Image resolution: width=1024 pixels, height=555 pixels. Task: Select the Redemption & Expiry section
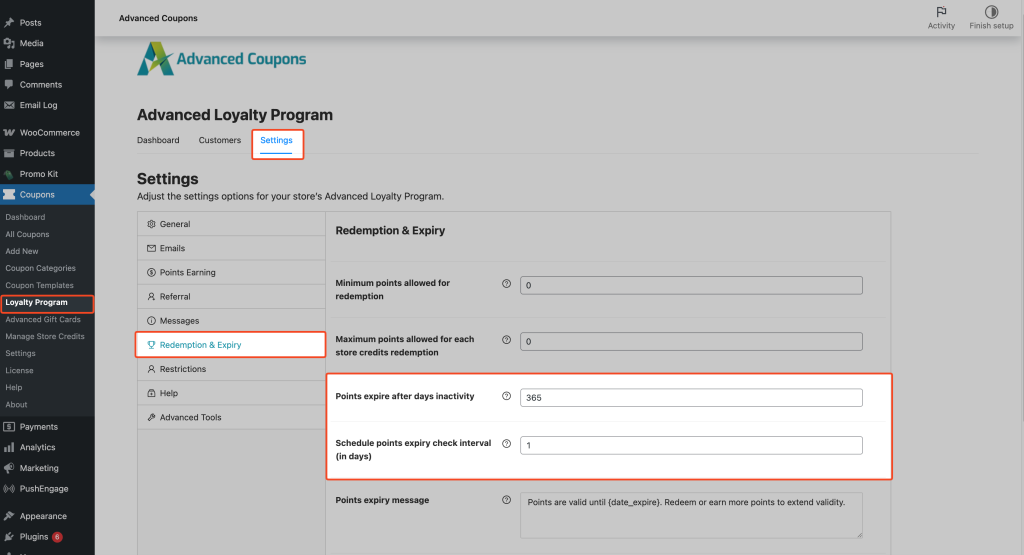click(231, 345)
